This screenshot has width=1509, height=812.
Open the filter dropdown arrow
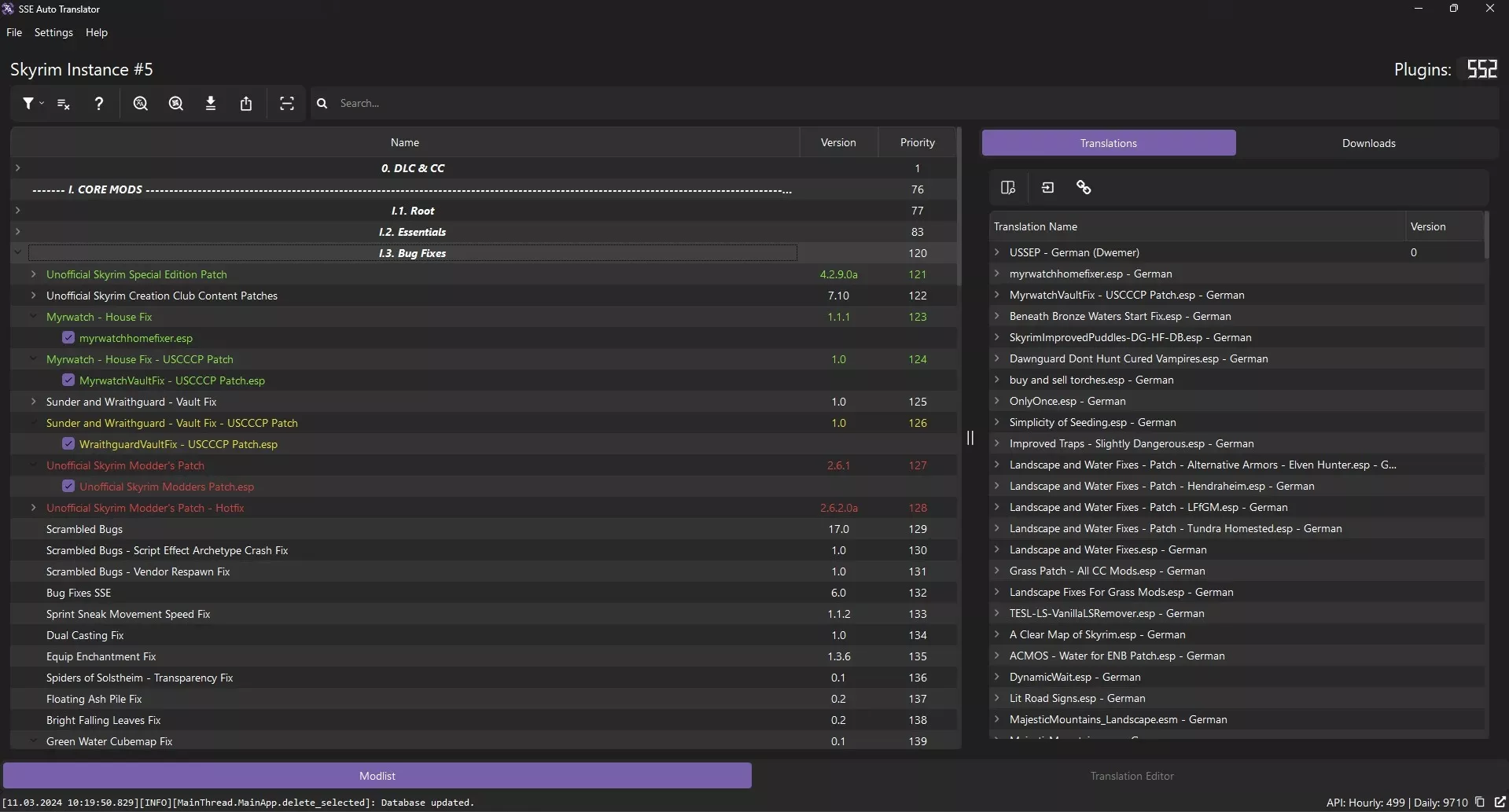(42, 104)
